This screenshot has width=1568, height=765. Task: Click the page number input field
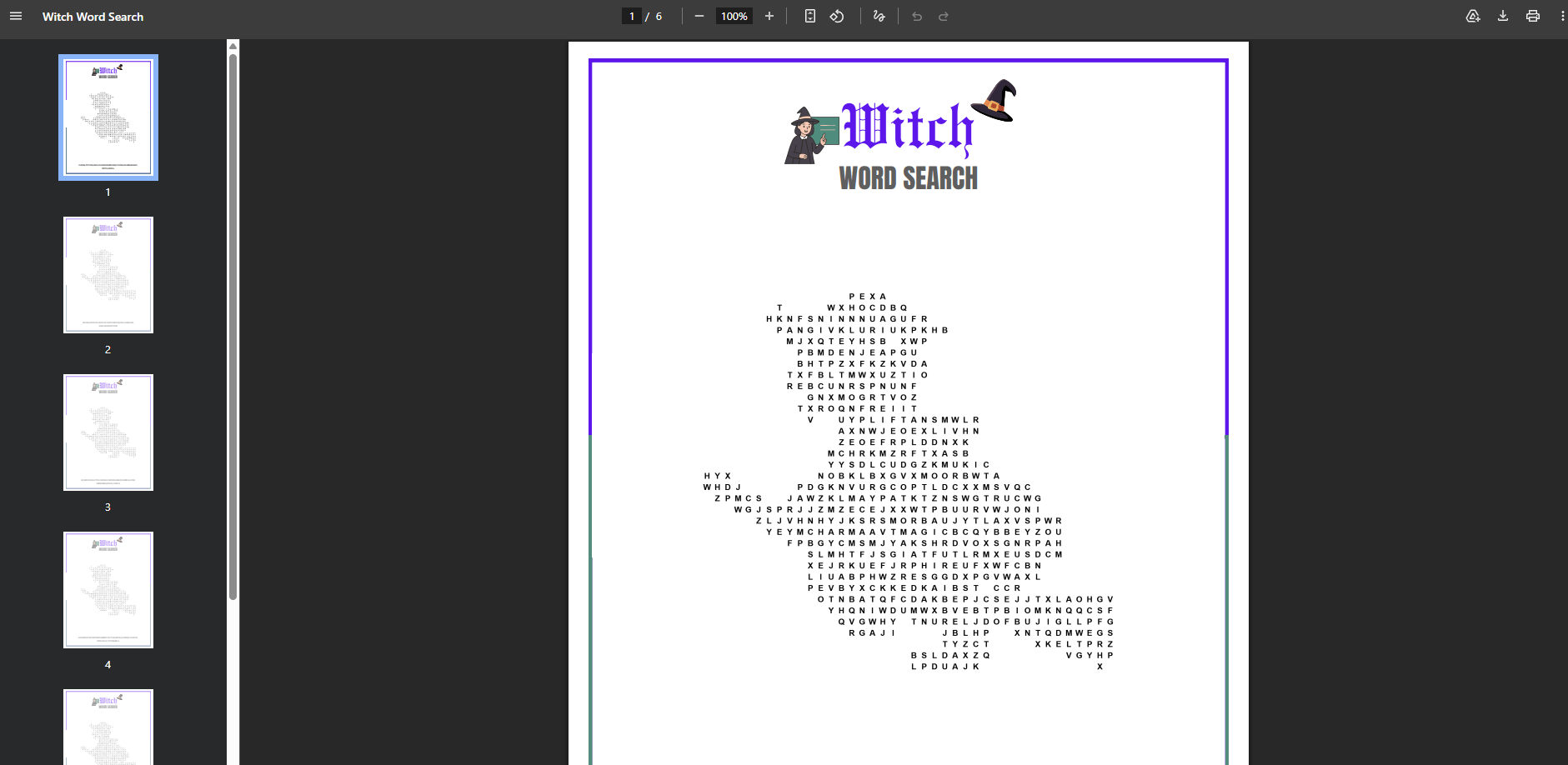click(x=632, y=17)
